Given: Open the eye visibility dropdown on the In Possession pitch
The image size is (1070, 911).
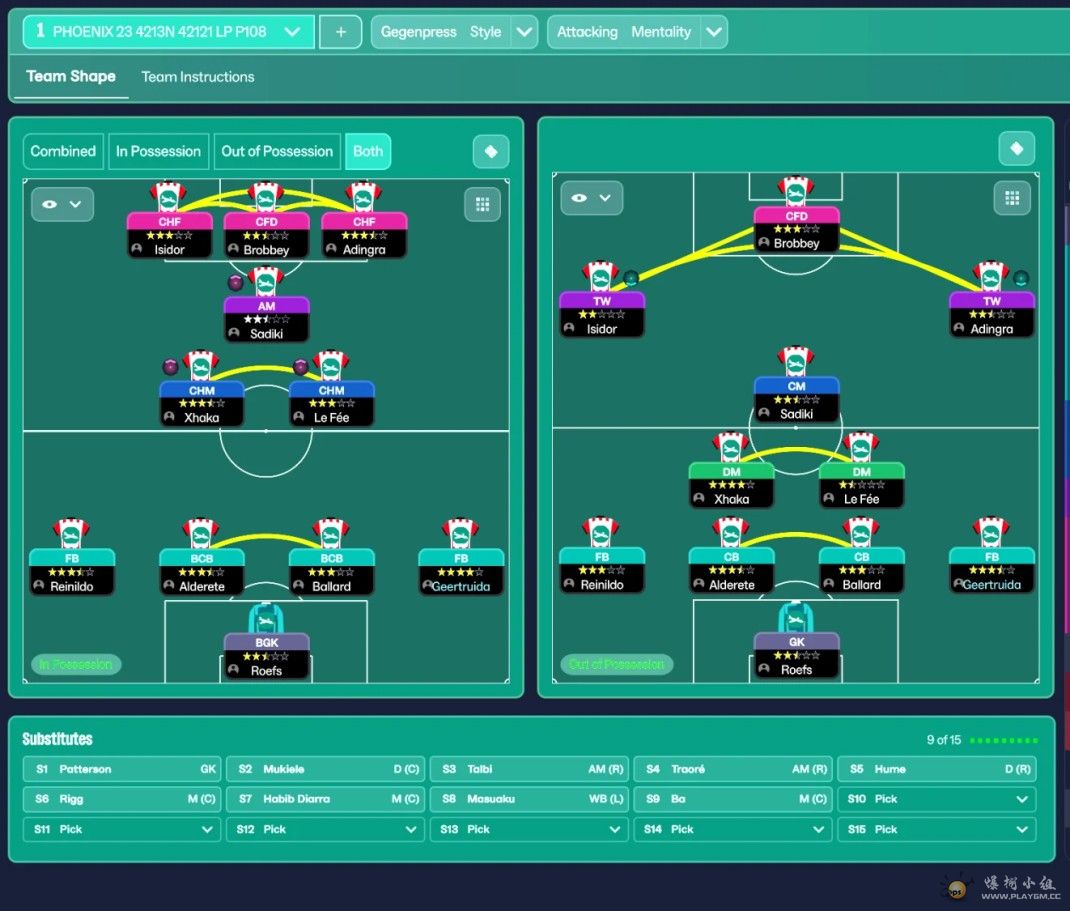Looking at the screenshot, I should 62,205.
